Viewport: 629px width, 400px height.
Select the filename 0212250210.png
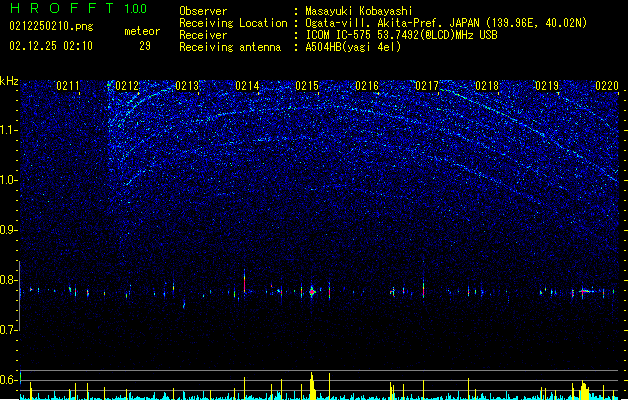pyautogui.click(x=51, y=26)
